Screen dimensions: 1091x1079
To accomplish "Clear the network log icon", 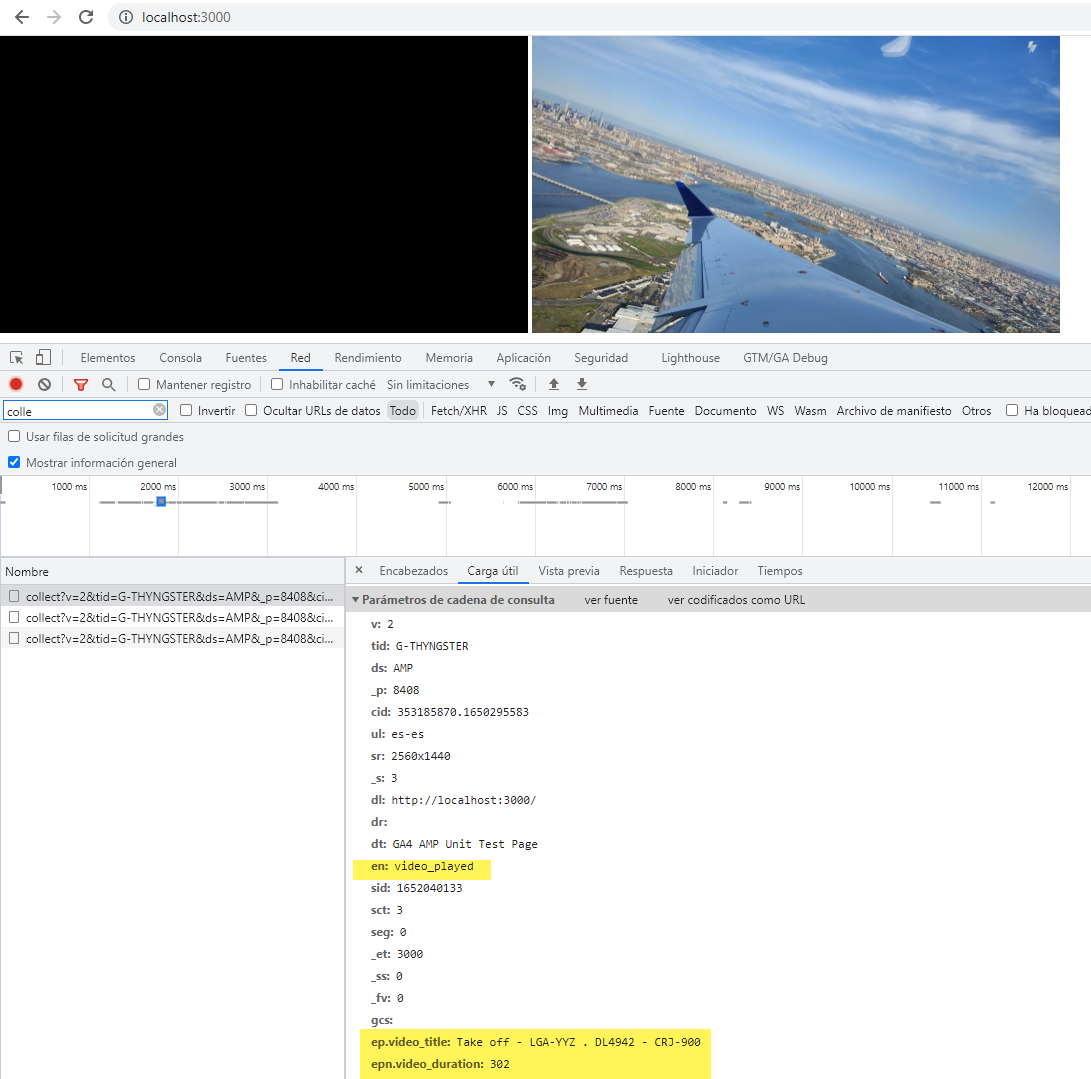I will pos(44,384).
